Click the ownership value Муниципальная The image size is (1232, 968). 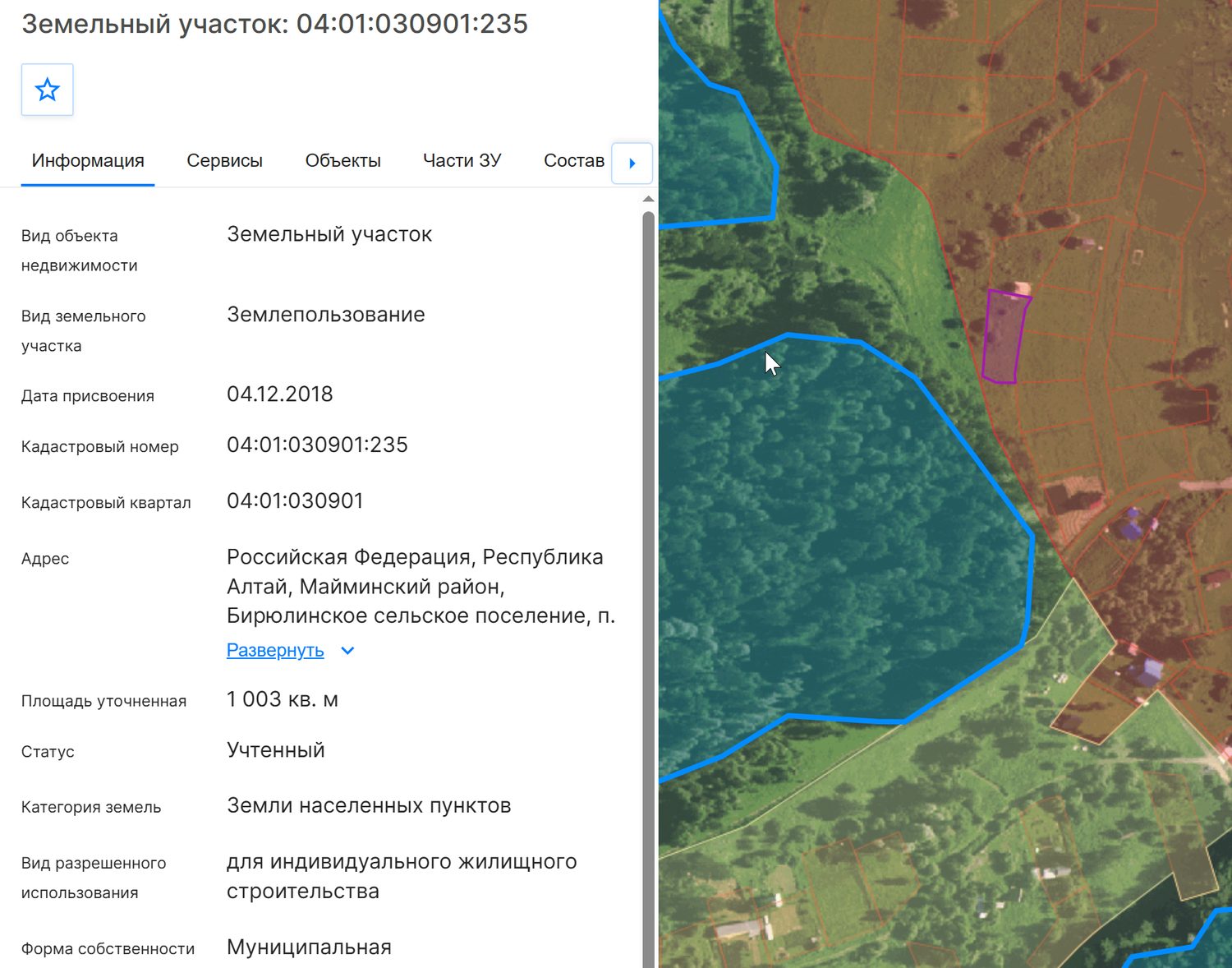click(309, 947)
